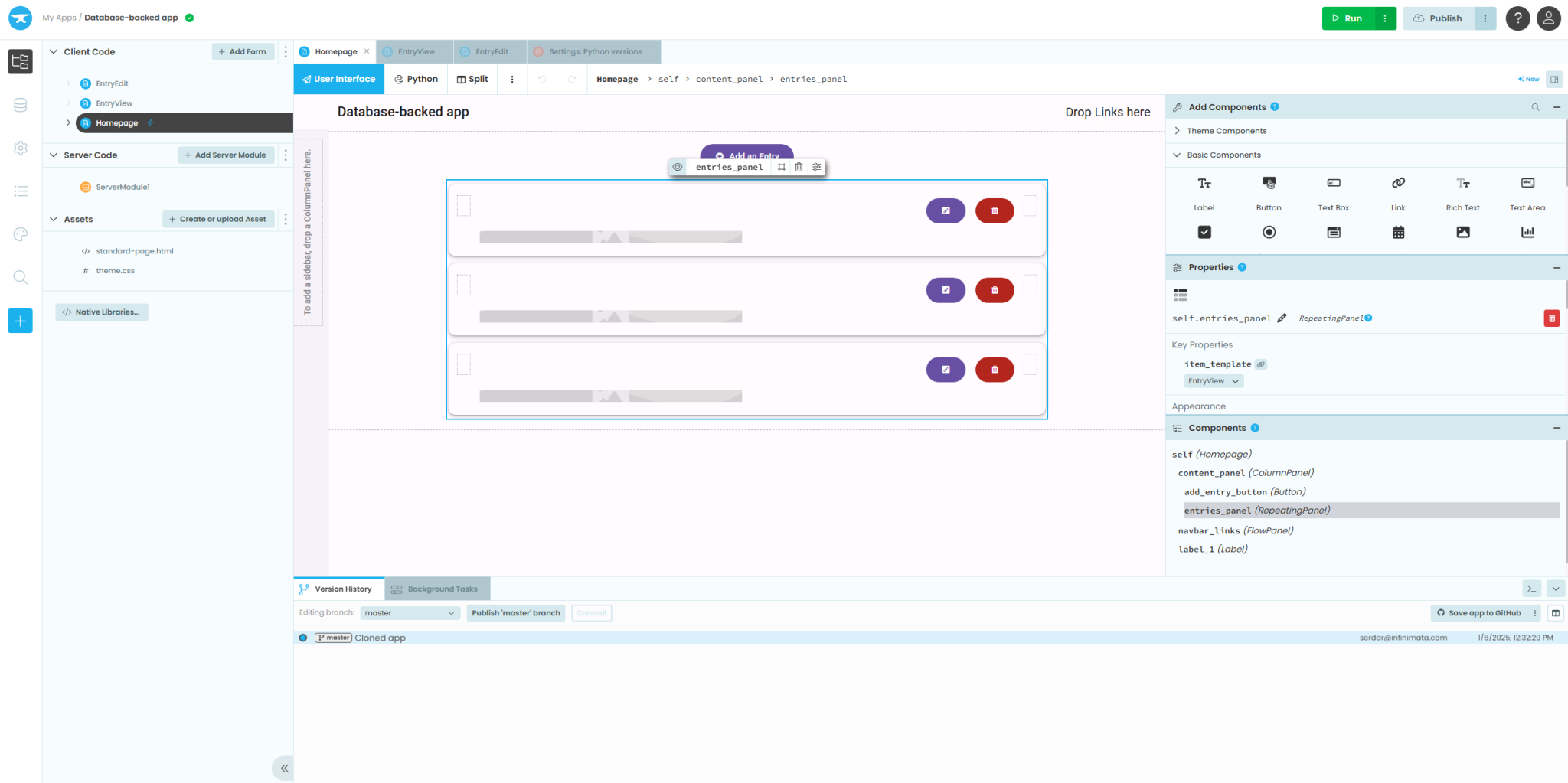Click the red delete button for entries_panel
The width and height of the screenshot is (1568, 783).
[1551, 318]
